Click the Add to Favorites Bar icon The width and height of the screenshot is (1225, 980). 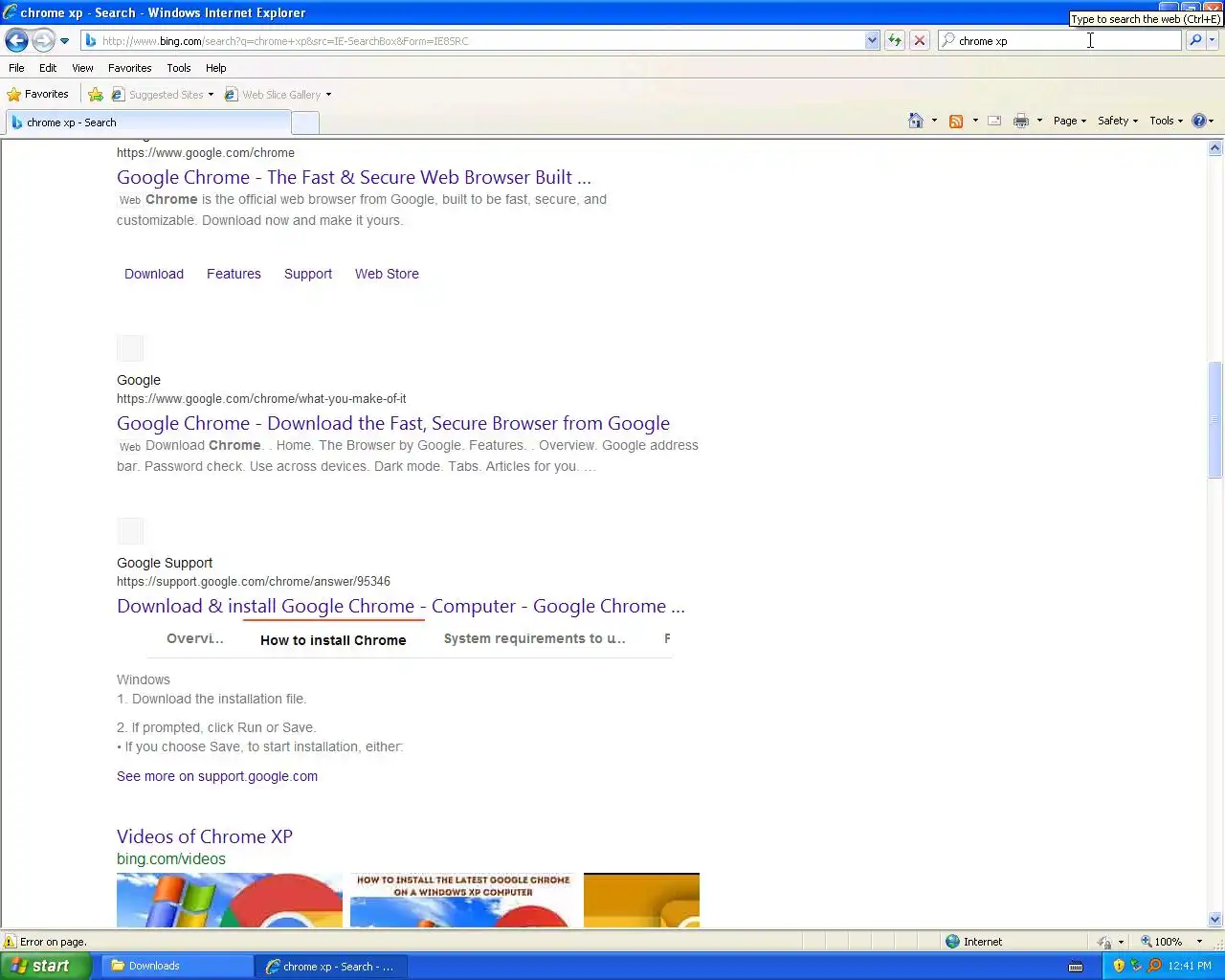96,95
